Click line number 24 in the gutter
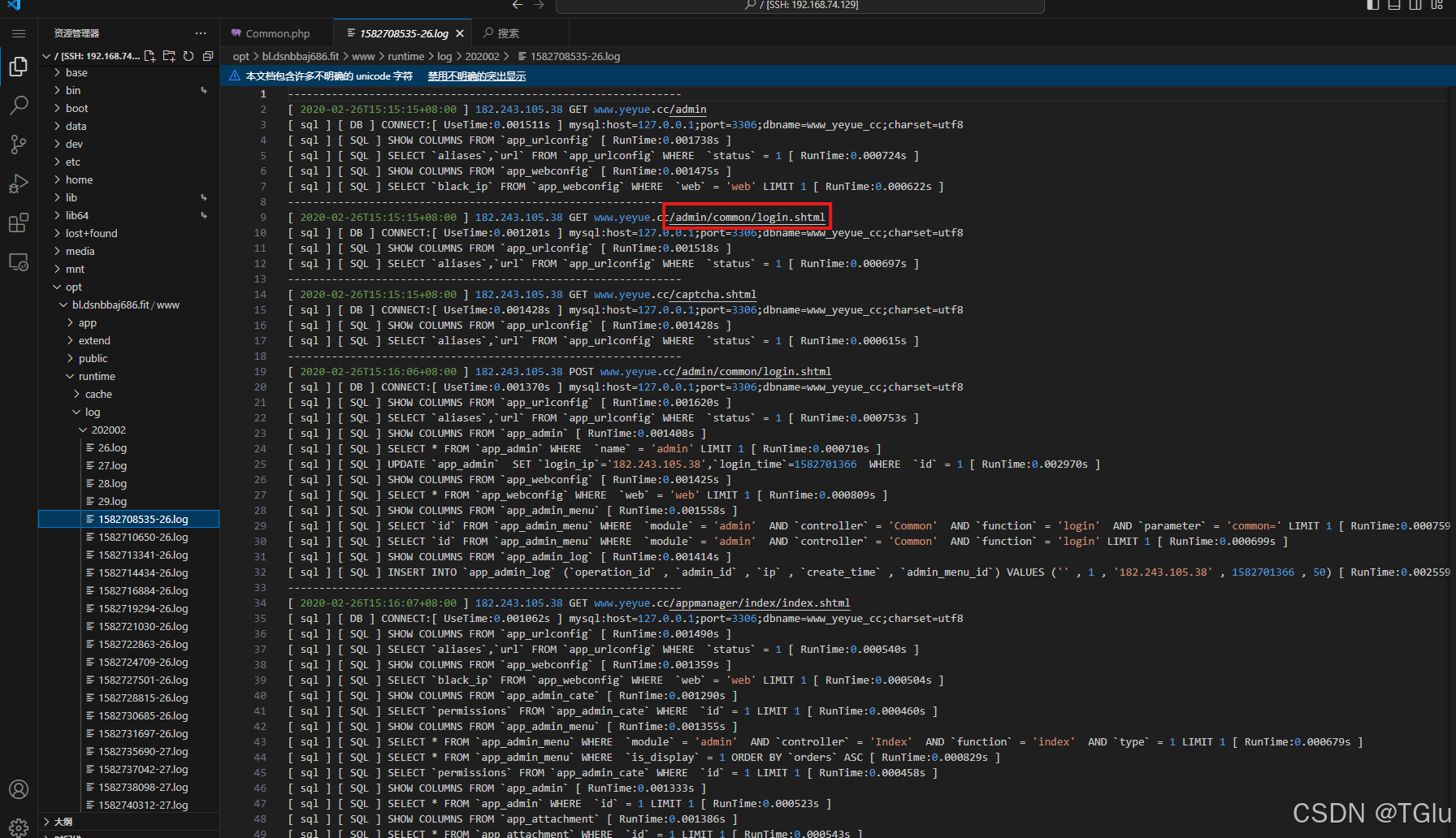 (260, 448)
